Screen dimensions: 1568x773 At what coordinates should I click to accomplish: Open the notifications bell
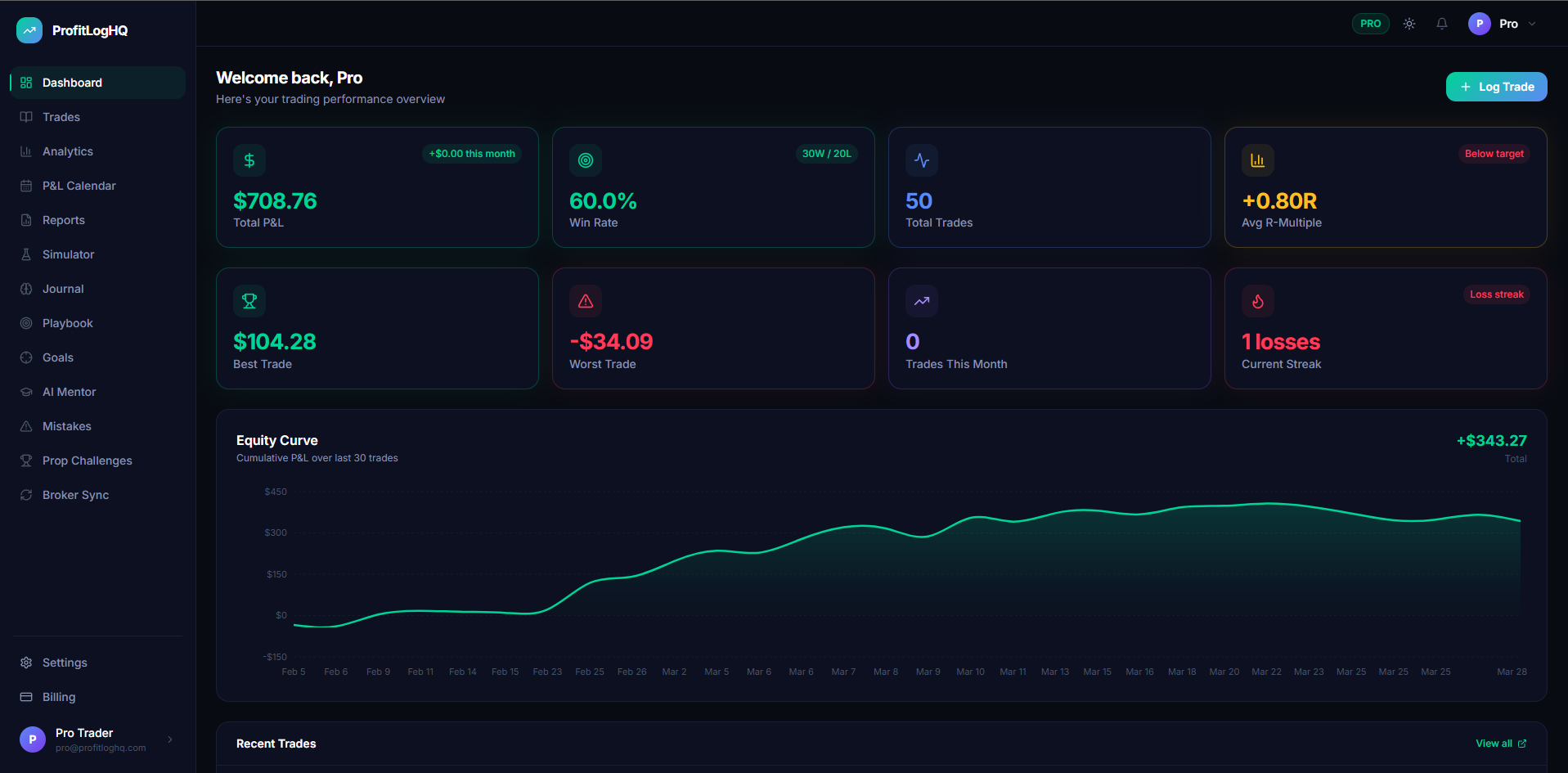1441,23
